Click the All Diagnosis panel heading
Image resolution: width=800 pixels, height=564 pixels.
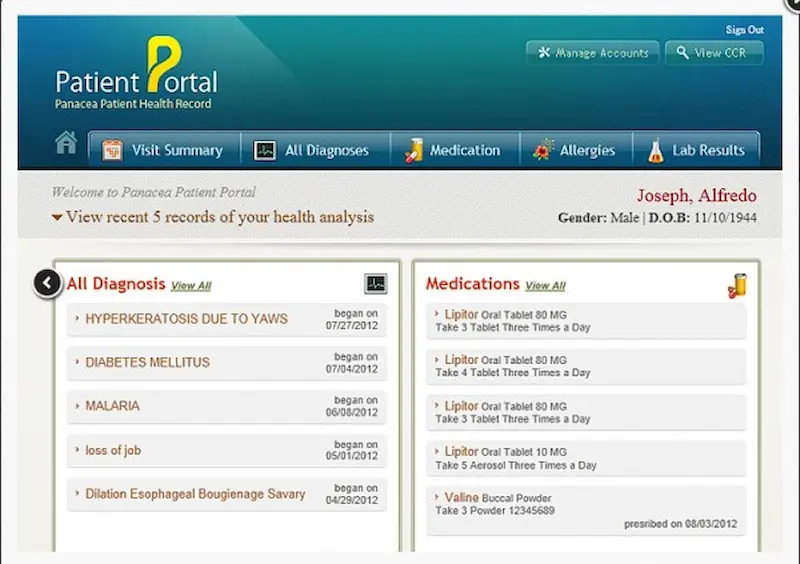pos(116,284)
